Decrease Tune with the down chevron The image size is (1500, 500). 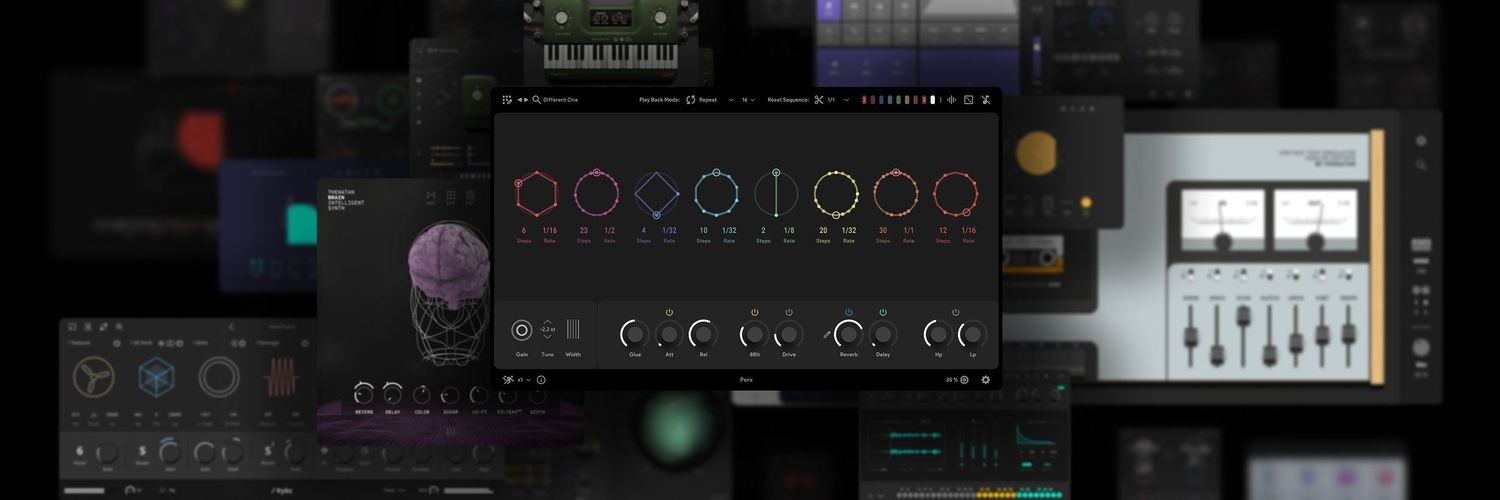[547, 338]
